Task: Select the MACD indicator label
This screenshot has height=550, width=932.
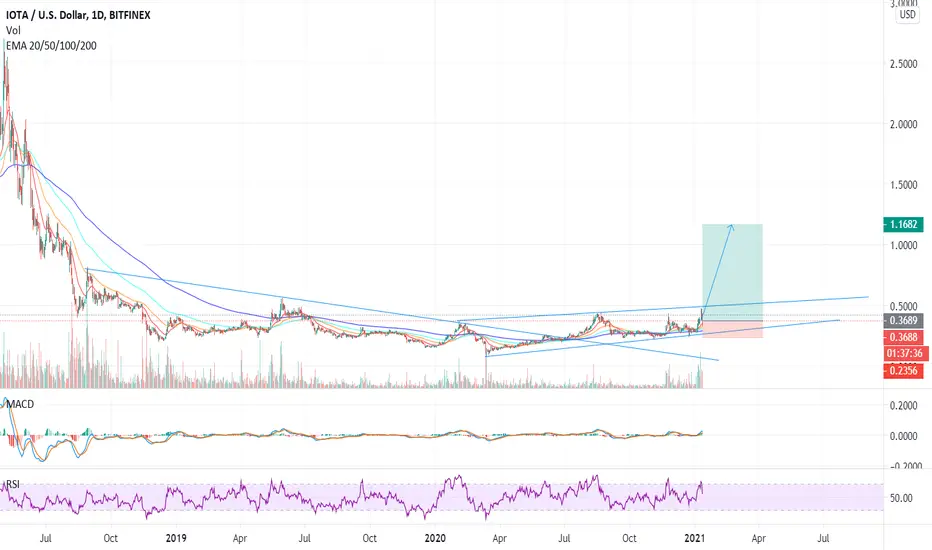Action: [20, 404]
